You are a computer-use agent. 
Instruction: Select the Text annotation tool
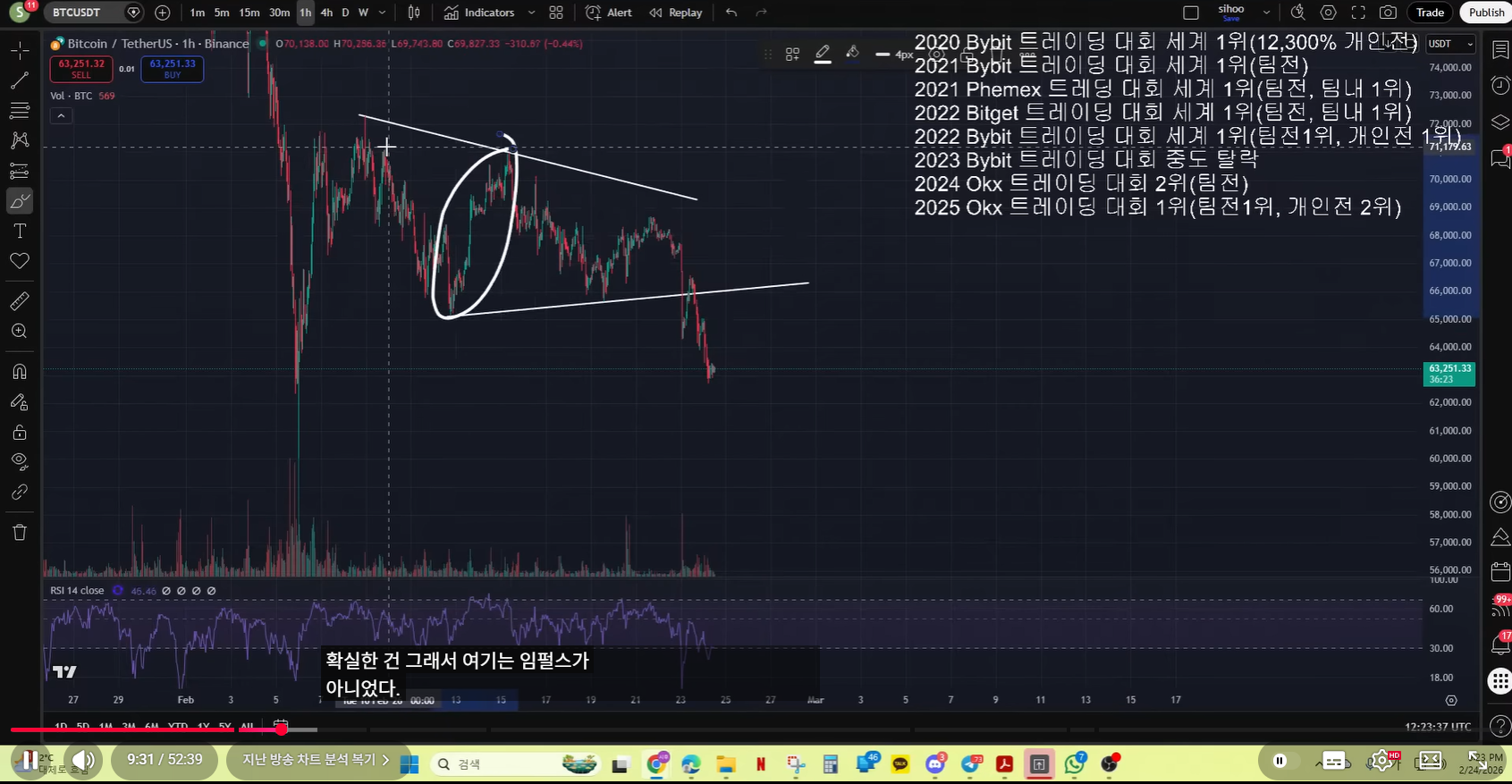tap(19, 231)
